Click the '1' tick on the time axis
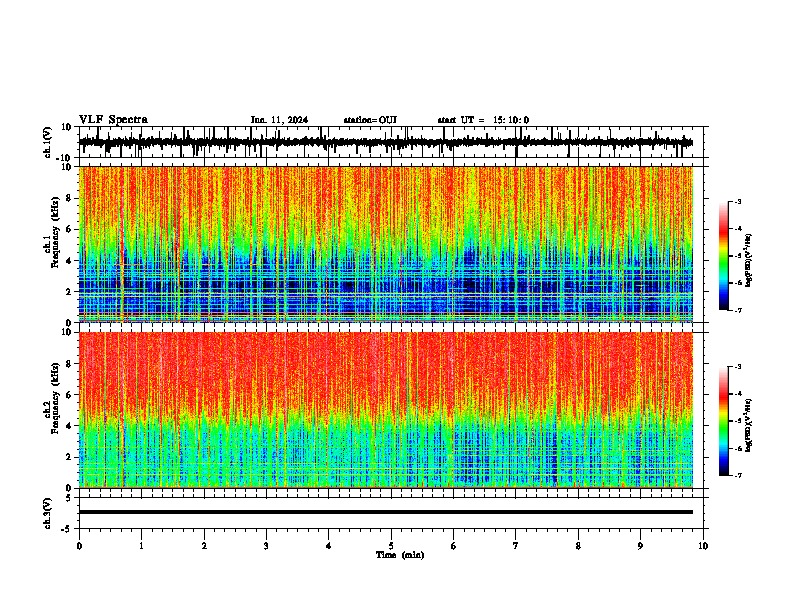792x612 pixels. click(x=141, y=546)
